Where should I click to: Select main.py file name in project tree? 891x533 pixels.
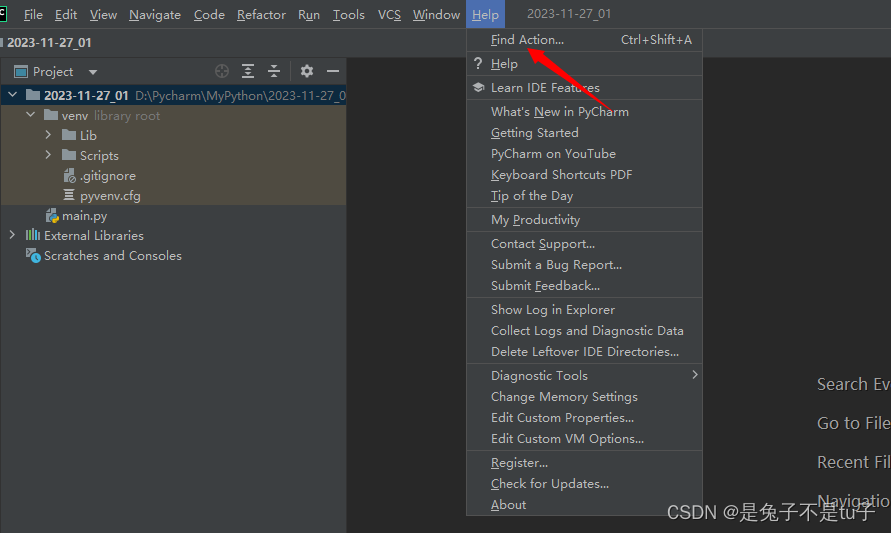click(x=85, y=216)
